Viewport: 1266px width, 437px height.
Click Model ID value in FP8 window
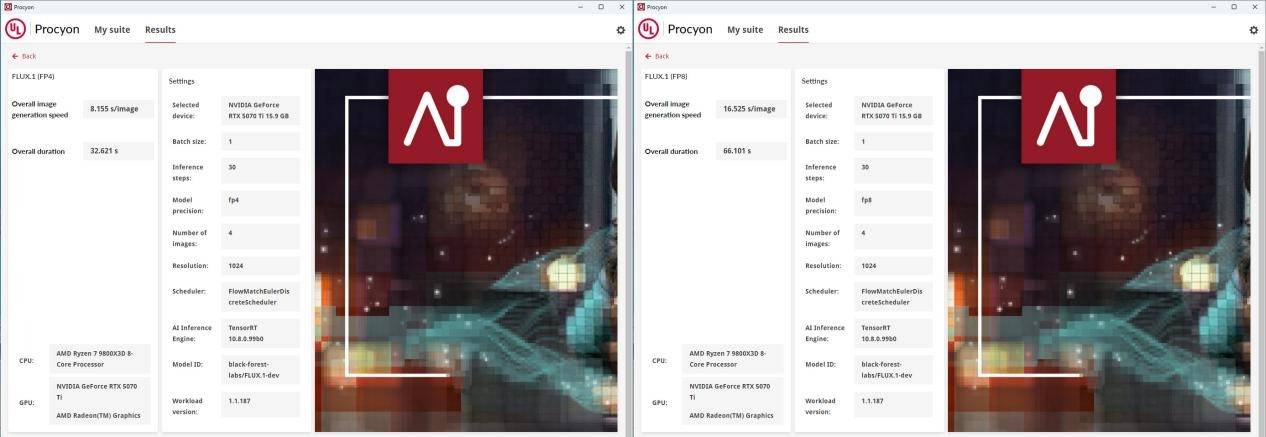click(894, 369)
